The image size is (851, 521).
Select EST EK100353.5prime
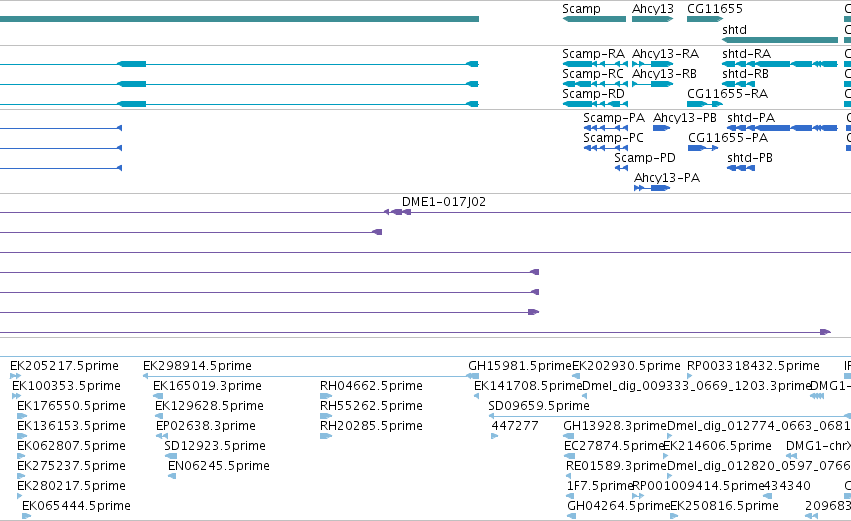pos(66,386)
